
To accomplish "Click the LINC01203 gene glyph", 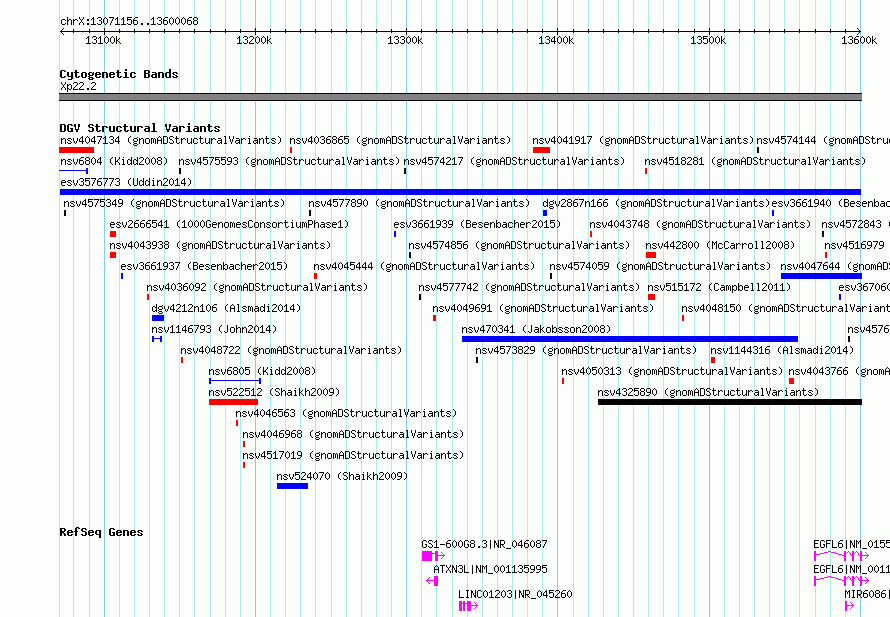I will click(468, 606).
